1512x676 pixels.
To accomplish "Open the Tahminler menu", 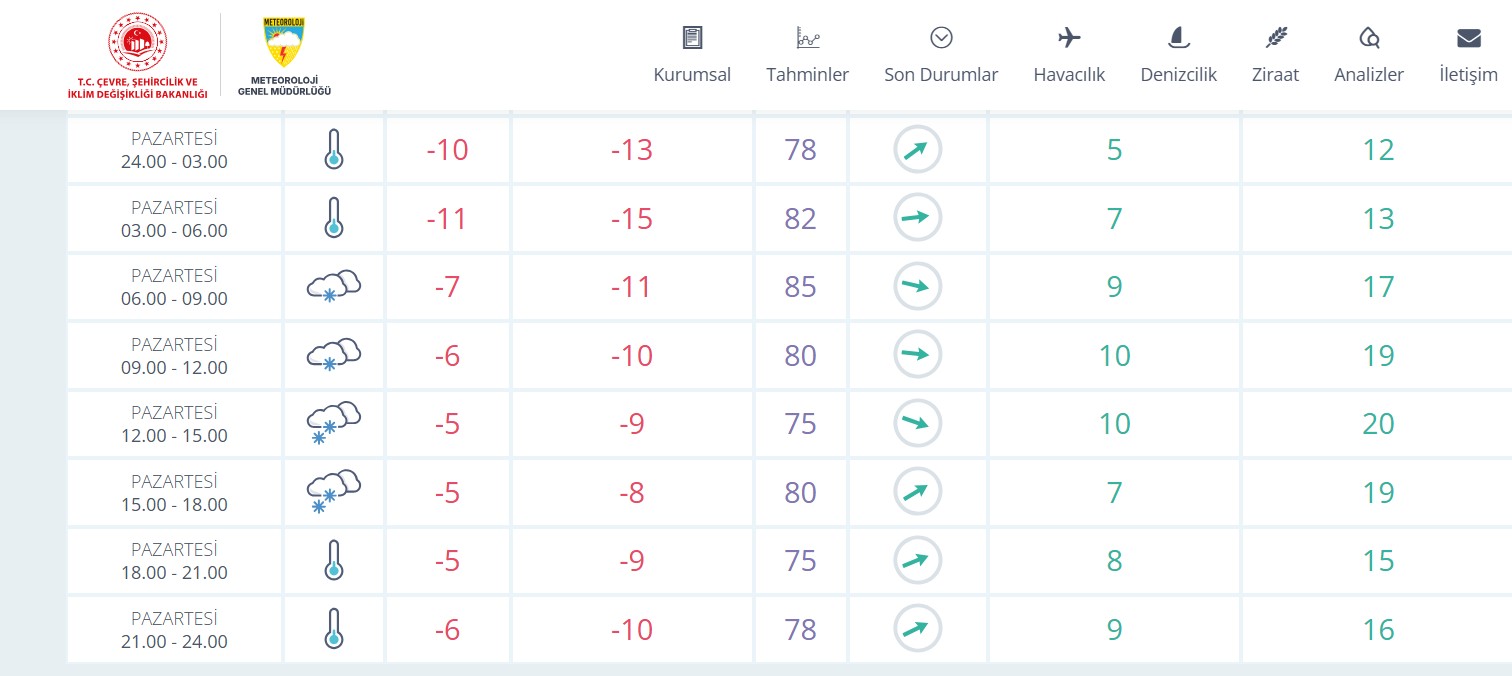I will click(x=807, y=75).
